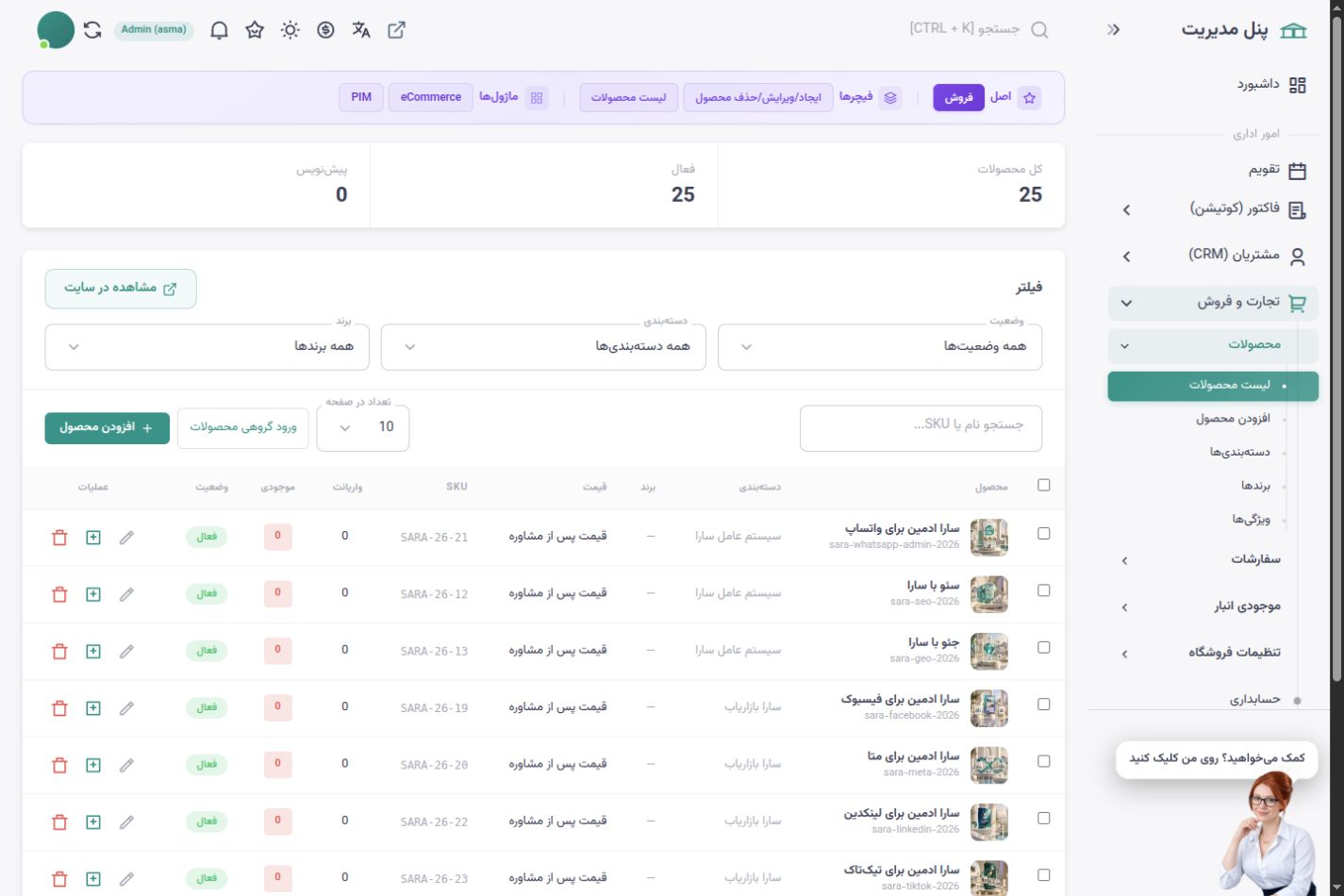The image size is (1344, 896).
Task: Go to افزودن محصول in sidebar
Action: tap(1233, 419)
